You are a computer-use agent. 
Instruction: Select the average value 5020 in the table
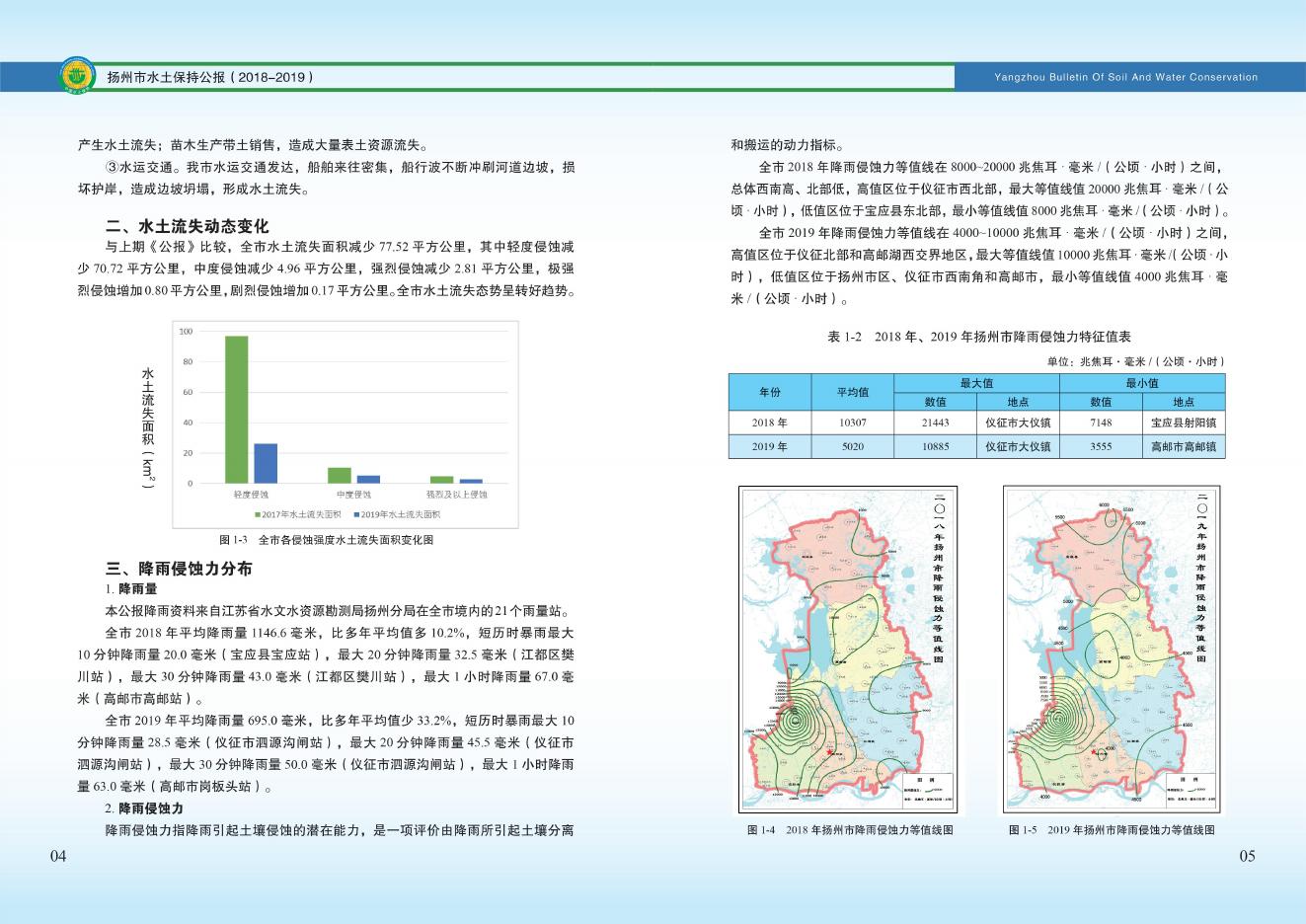pos(853,446)
